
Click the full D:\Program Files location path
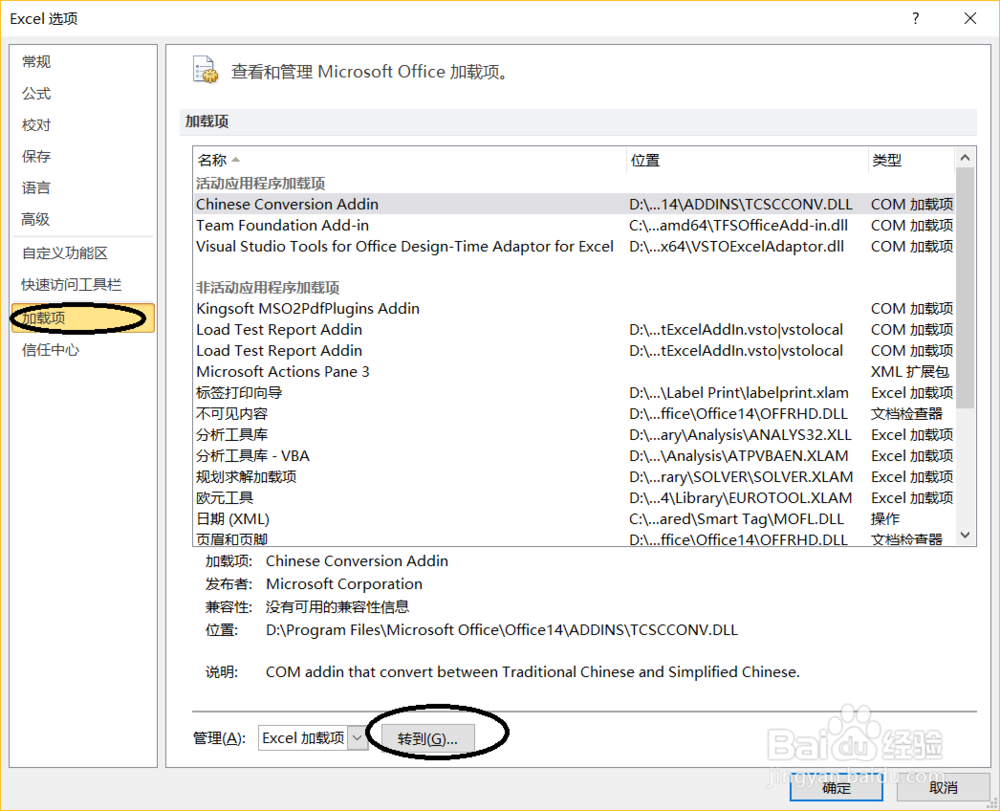501,630
